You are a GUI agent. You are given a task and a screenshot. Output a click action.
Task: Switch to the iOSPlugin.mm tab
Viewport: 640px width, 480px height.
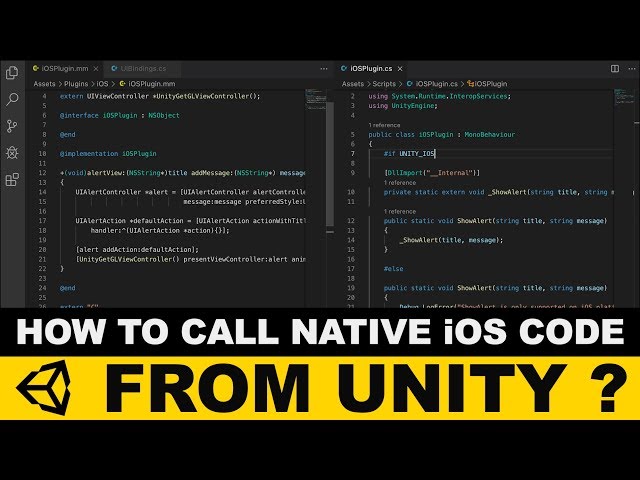coord(65,69)
